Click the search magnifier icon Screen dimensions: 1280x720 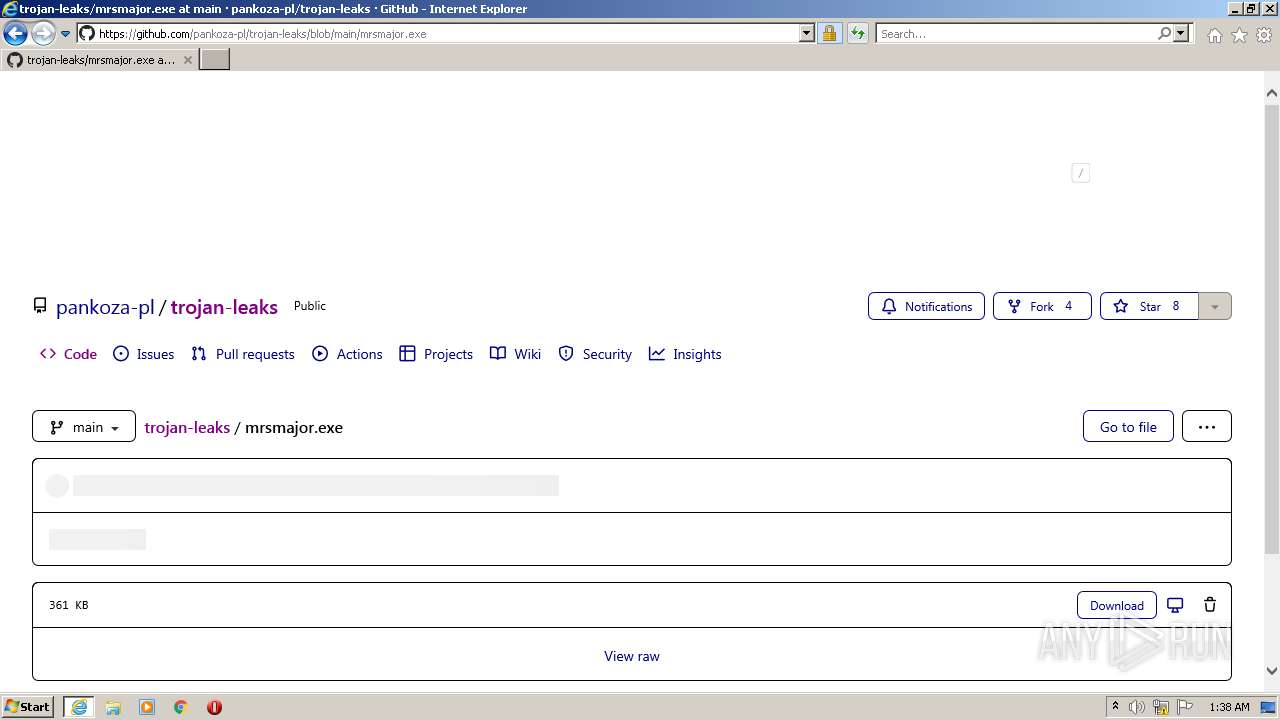point(1164,33)
